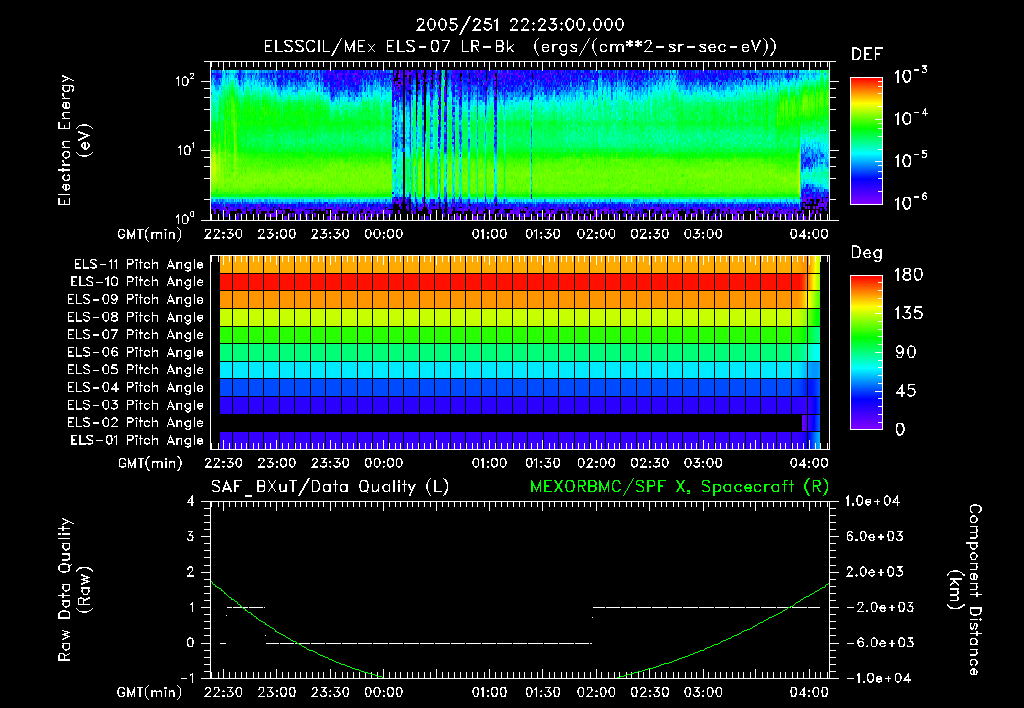This screenshot has height=708, width=1024.
Task: Click the 02:00 tick under the pitch angle panel
Action: (596, 463)
